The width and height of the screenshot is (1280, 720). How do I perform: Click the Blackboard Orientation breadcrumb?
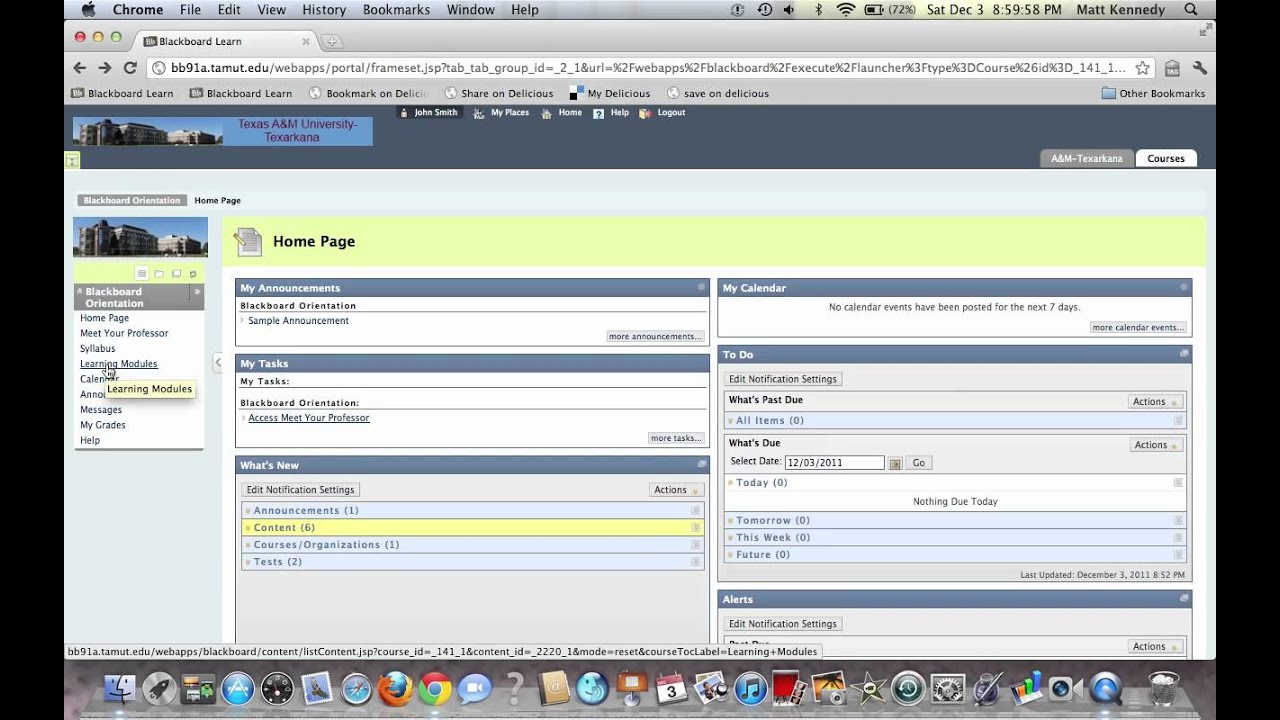click(x=132, y=200)
